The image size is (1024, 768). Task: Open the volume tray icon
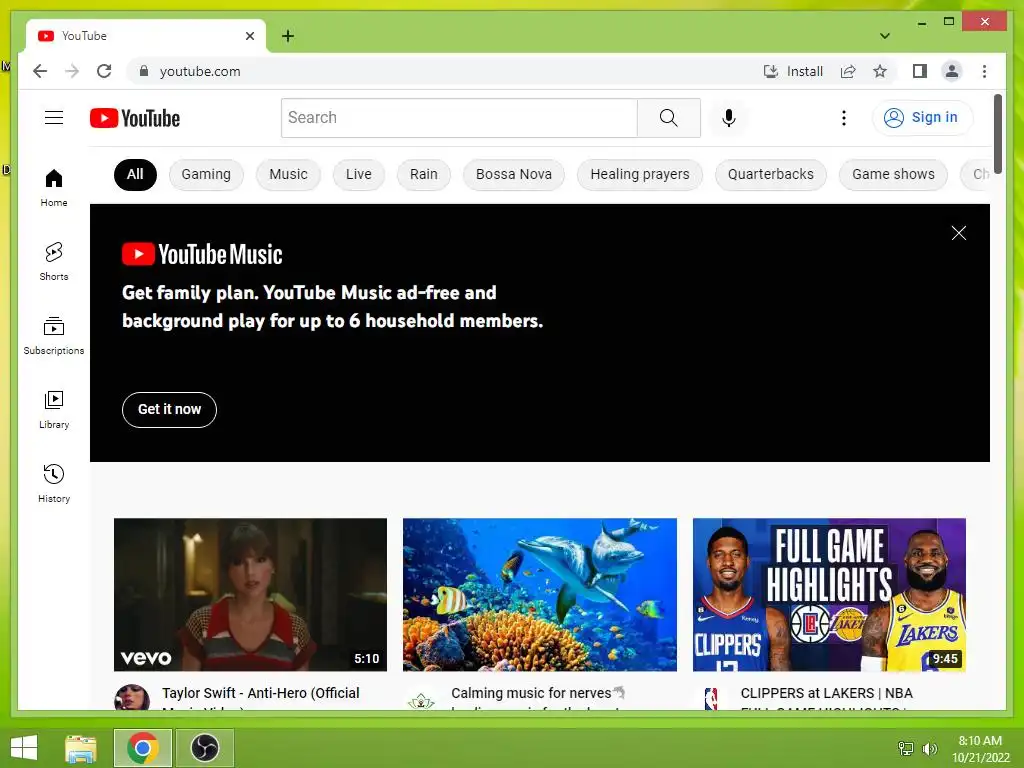[929, 748]
